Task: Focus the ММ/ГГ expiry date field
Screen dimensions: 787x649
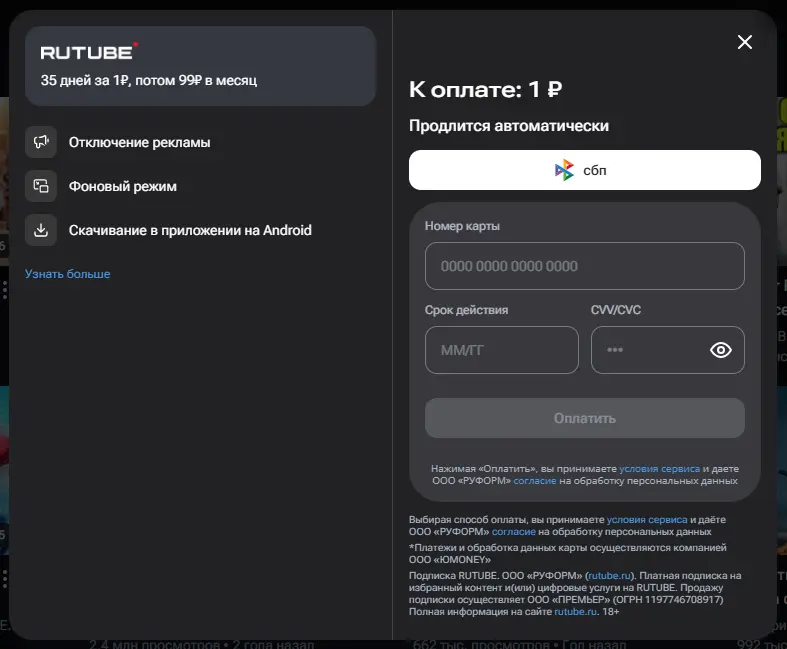Action: (502, 350)
